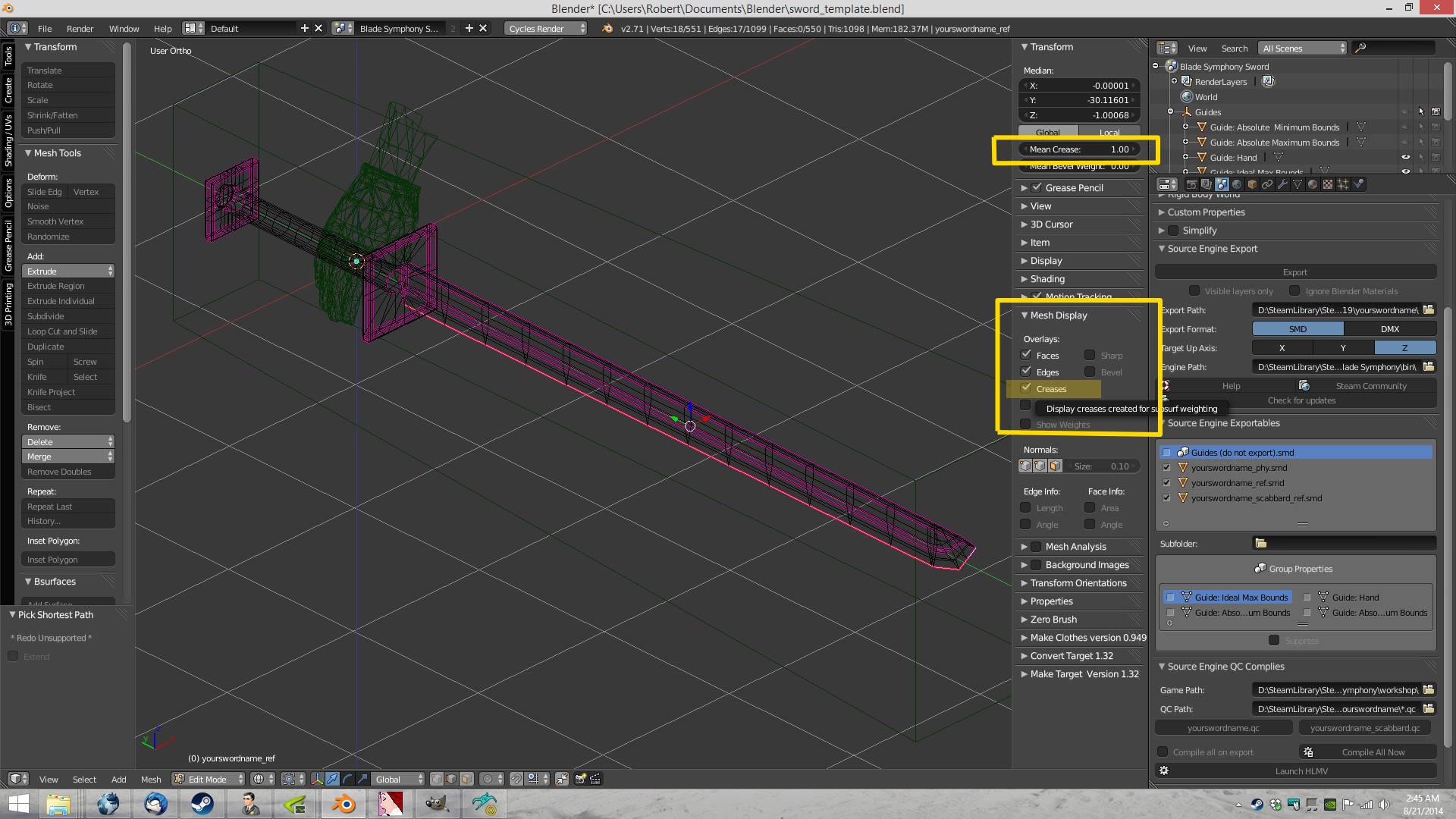Viewport: 1456px width, 819px height.
Task: Toggle the 3D manipulator widget icon
Action: pyautogui.click(x=317, y=779)
